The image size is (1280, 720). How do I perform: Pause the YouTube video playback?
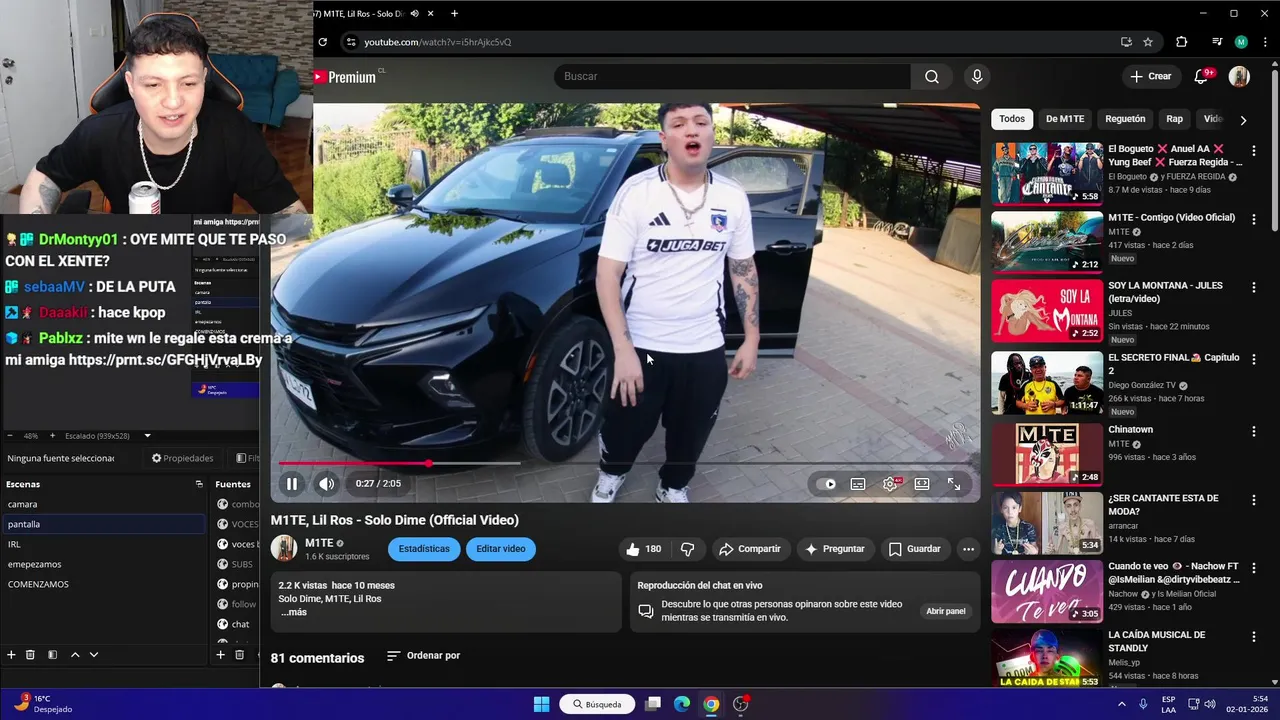[x=292, y=484]
